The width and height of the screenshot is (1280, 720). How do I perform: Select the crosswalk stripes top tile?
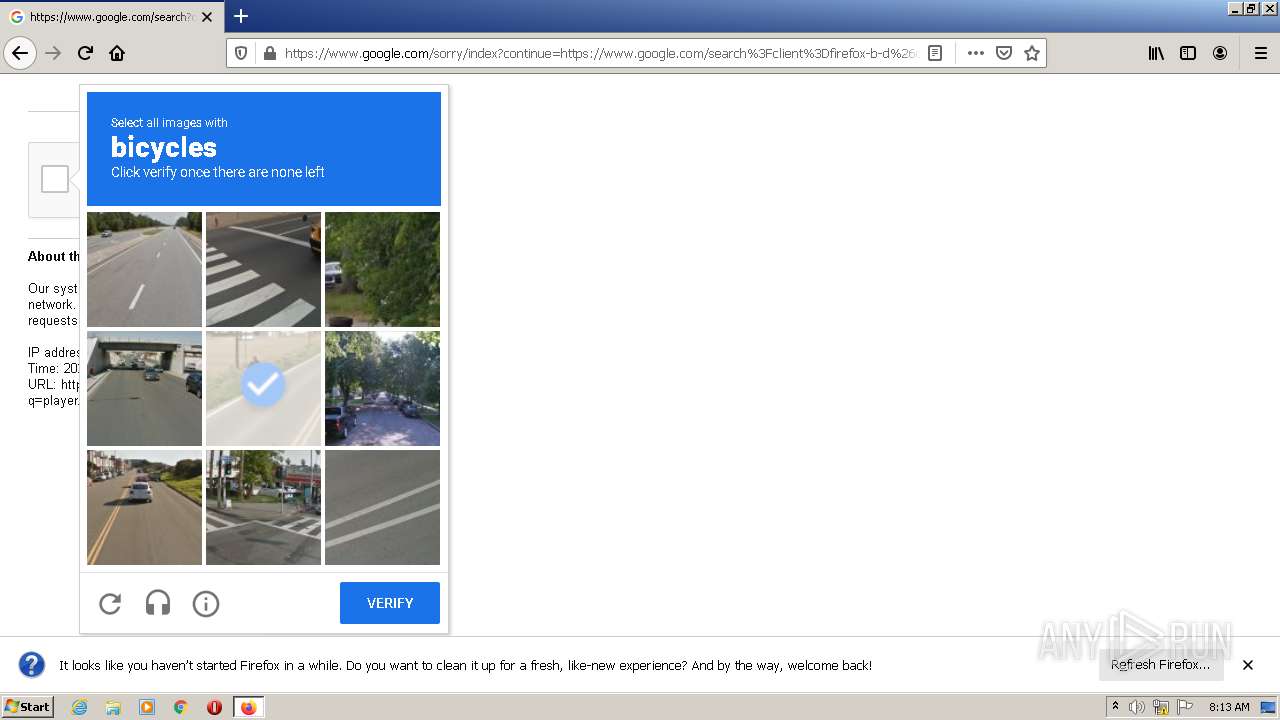[263, 269]
